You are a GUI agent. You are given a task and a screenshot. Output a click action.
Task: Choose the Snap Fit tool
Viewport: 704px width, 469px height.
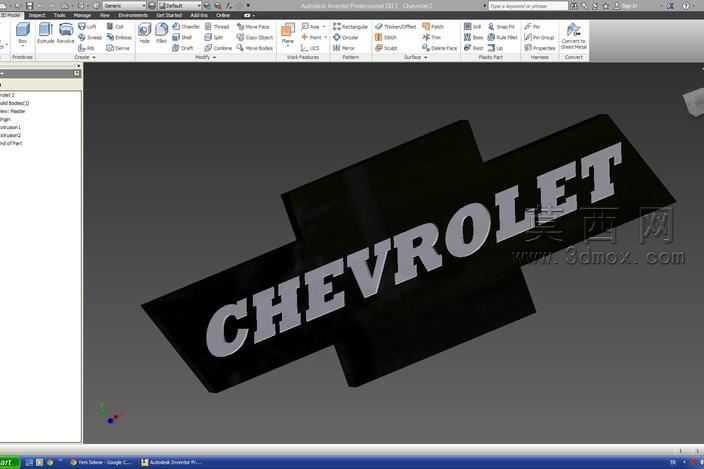point(501,26)
